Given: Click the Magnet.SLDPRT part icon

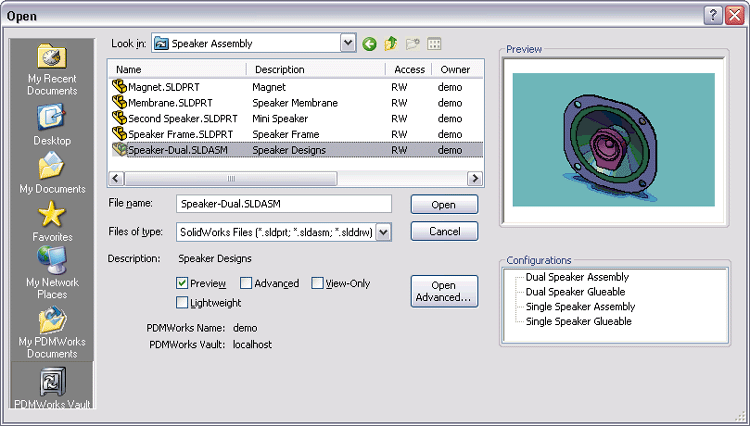Looking at the screenshot, I should (x=119, y=87).
